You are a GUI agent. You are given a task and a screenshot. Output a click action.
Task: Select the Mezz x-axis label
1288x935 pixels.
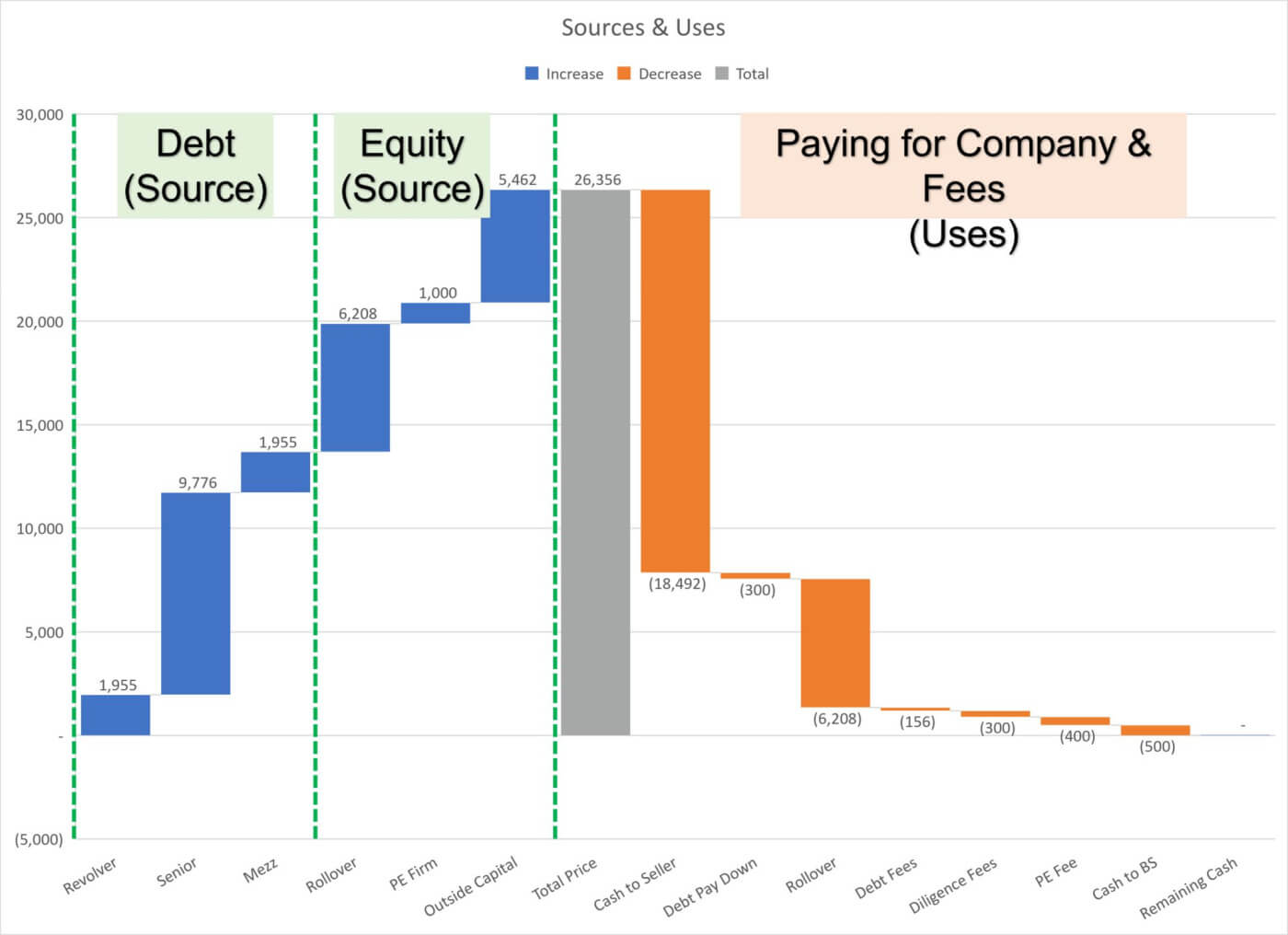pos(260,869)
